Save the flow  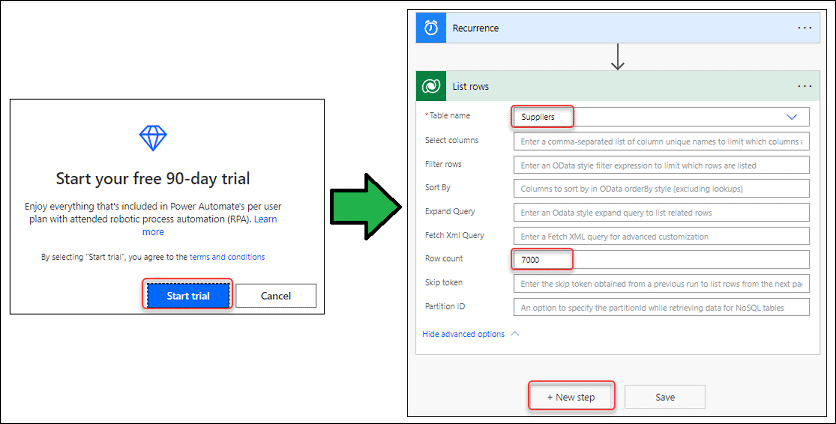tap(665, 397)
